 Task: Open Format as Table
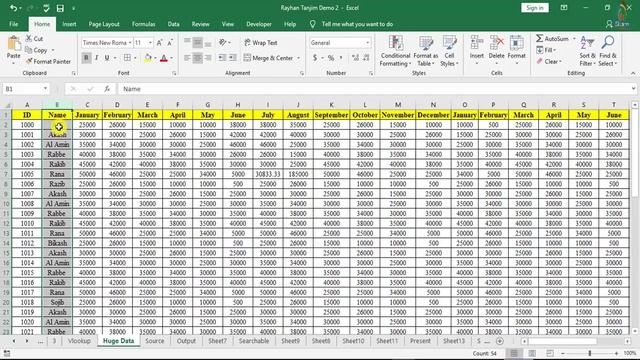tap(426, 51)
